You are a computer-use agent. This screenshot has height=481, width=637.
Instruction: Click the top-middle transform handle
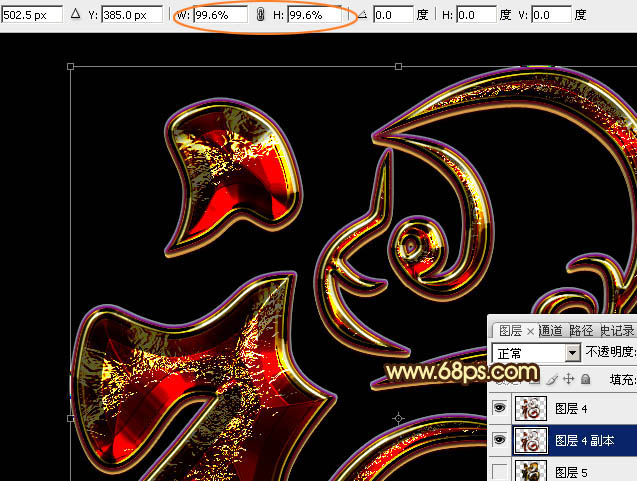coord(399,66)
